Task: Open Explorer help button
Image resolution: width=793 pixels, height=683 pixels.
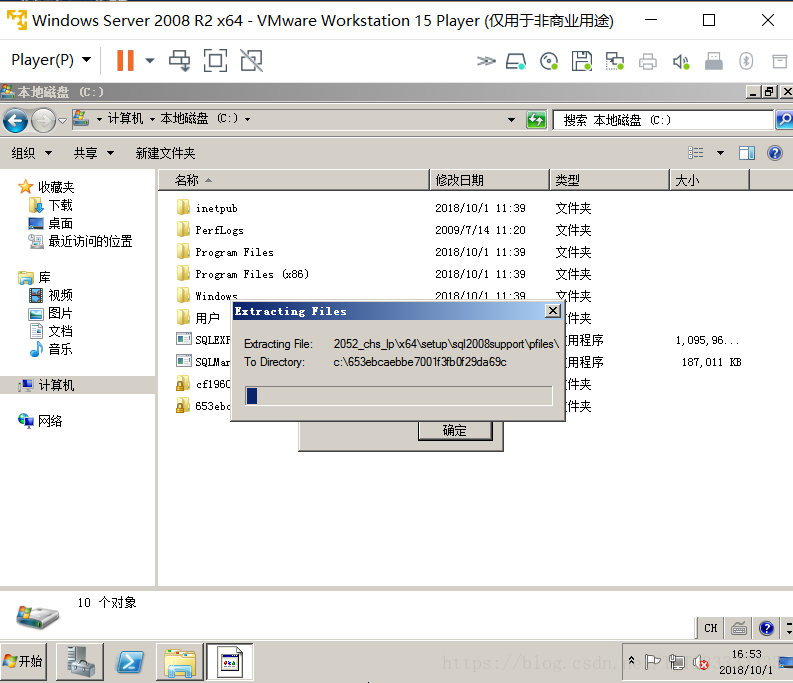Action: [774, 153]
